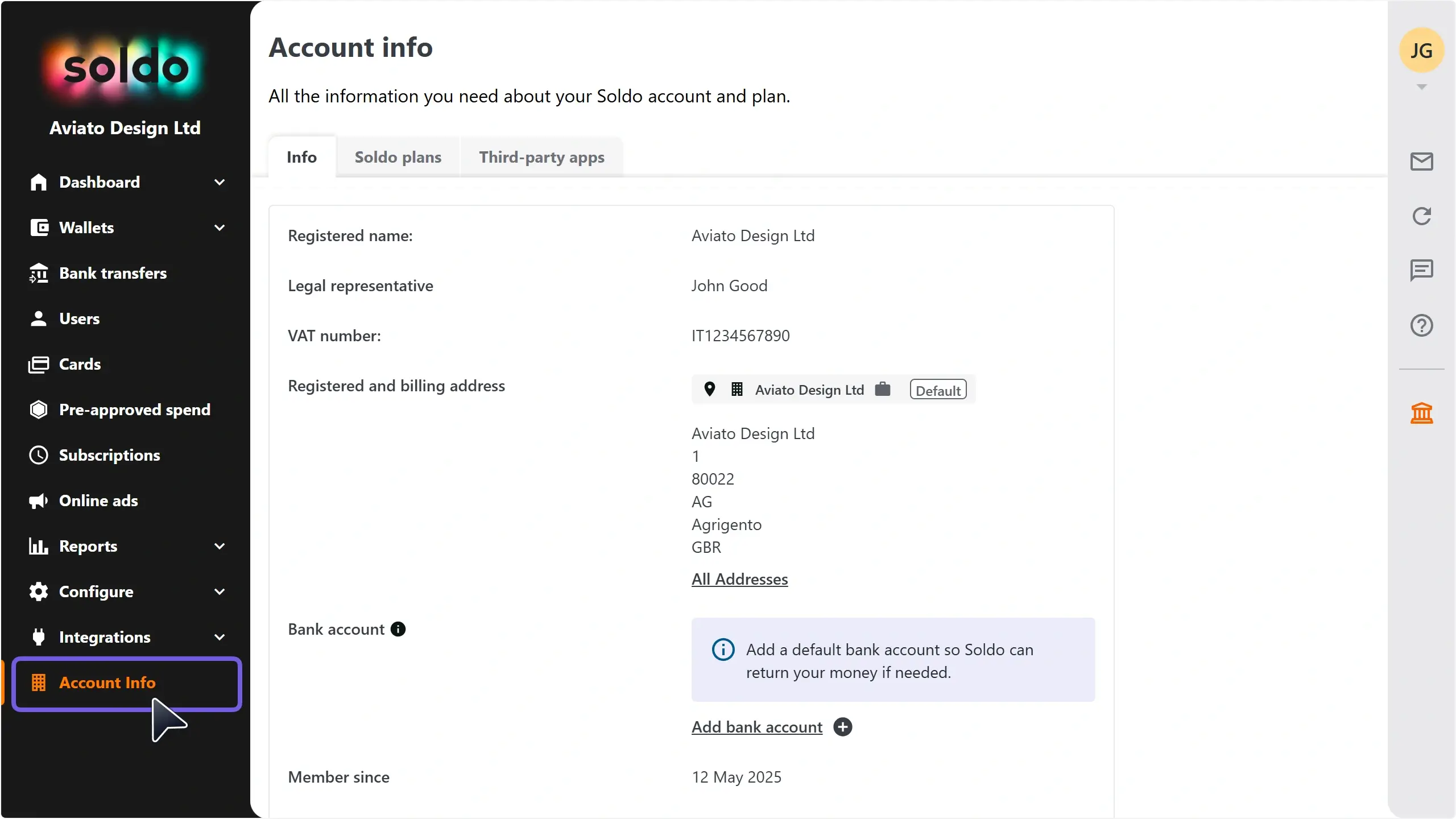Open the JG user avatar menu
Image resolution: width=1456 pixels, height=819 pixels.
pos(1421,51)
